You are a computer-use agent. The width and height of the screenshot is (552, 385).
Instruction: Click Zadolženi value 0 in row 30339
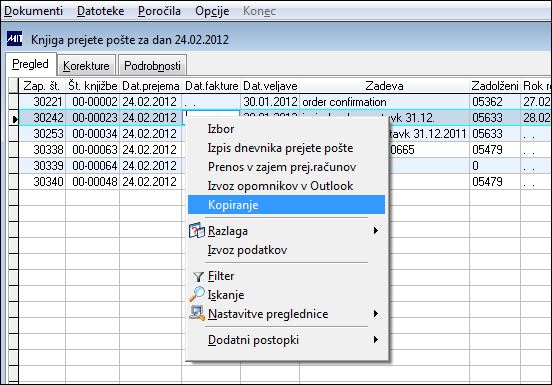click(x=495, y=165)
